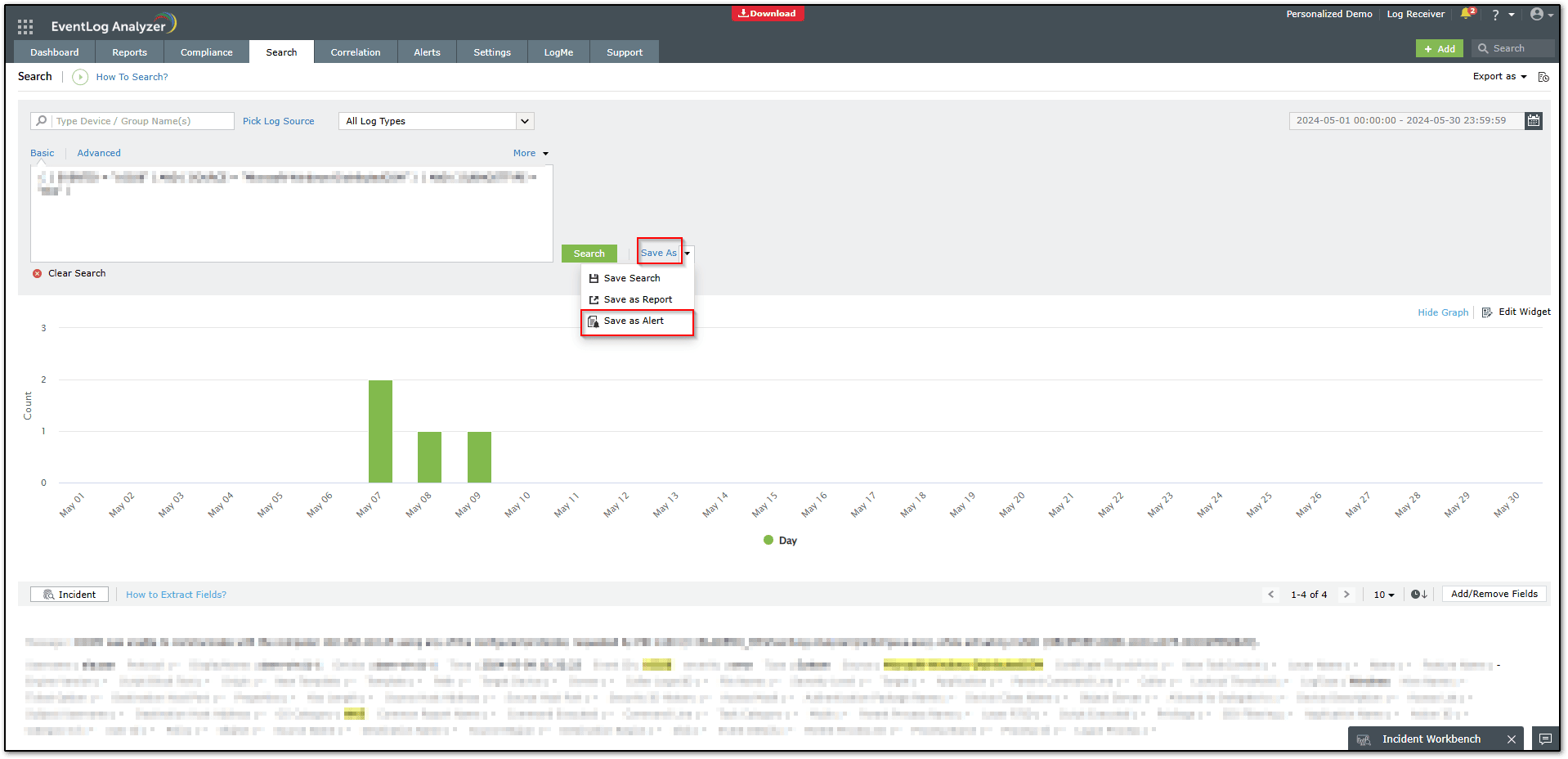Open the Pick Log Source link
This screenshot has width=1568, height=759.
[278, 121]
